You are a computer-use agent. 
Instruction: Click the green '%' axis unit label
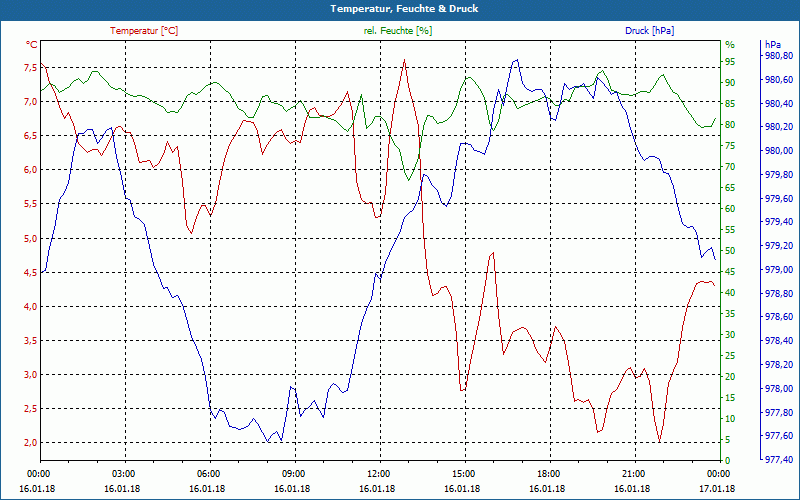coord(730,45)
